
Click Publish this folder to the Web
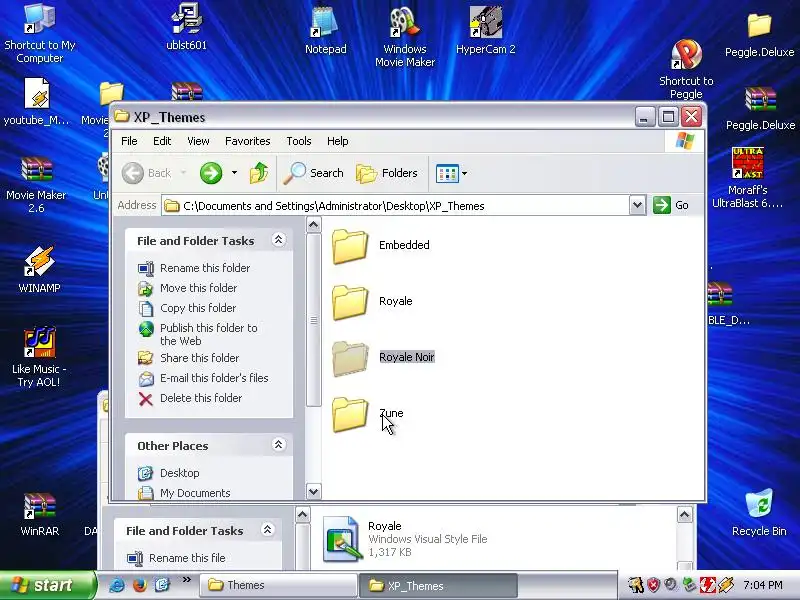tap(198, 334)
